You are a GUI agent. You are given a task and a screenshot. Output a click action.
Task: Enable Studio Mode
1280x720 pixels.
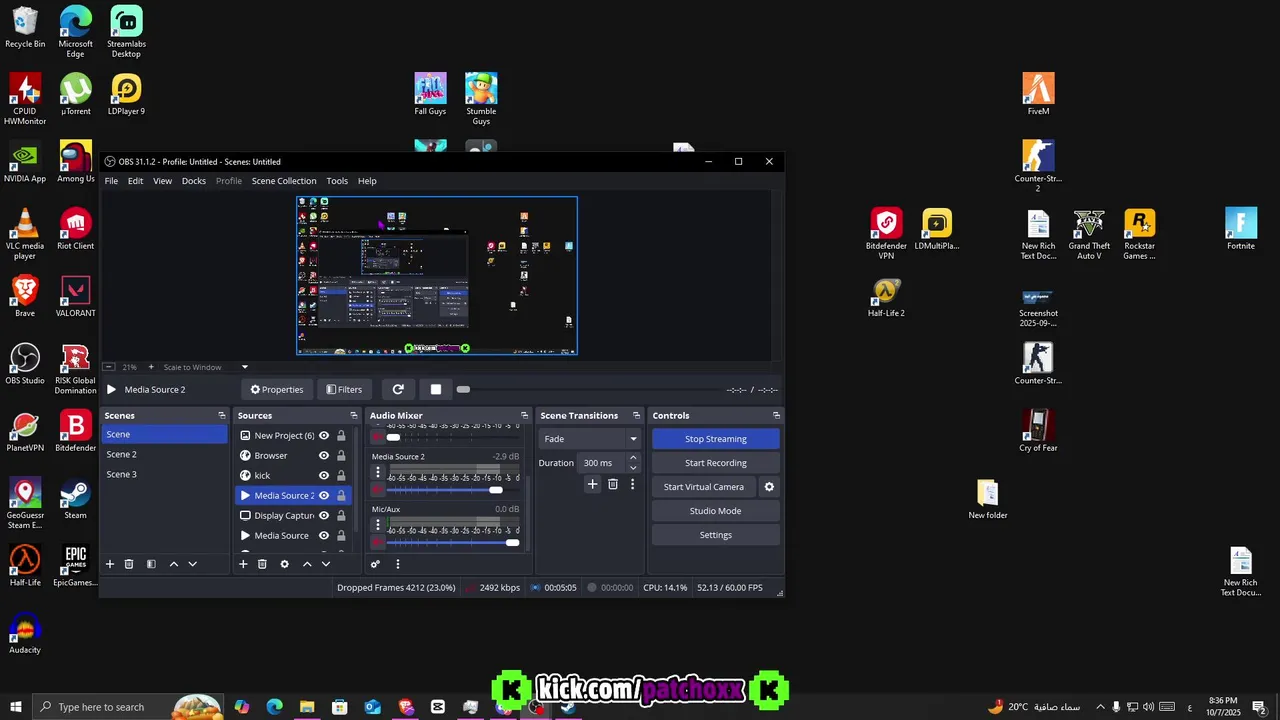point(716,511)
